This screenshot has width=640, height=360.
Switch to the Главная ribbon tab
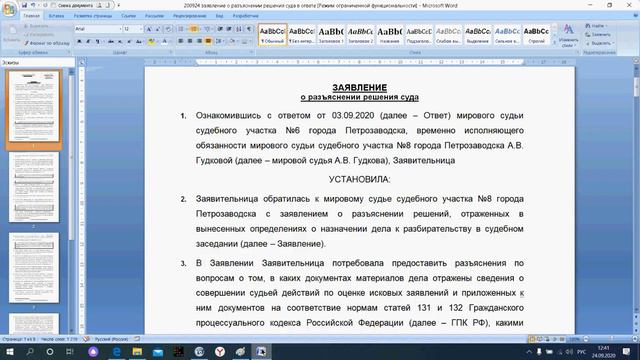pos(31,16)
